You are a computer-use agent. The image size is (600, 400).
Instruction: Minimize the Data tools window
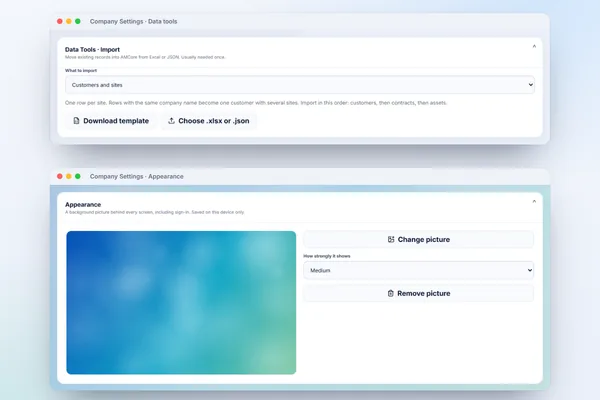pyautogui.click(x=69, y=21)
